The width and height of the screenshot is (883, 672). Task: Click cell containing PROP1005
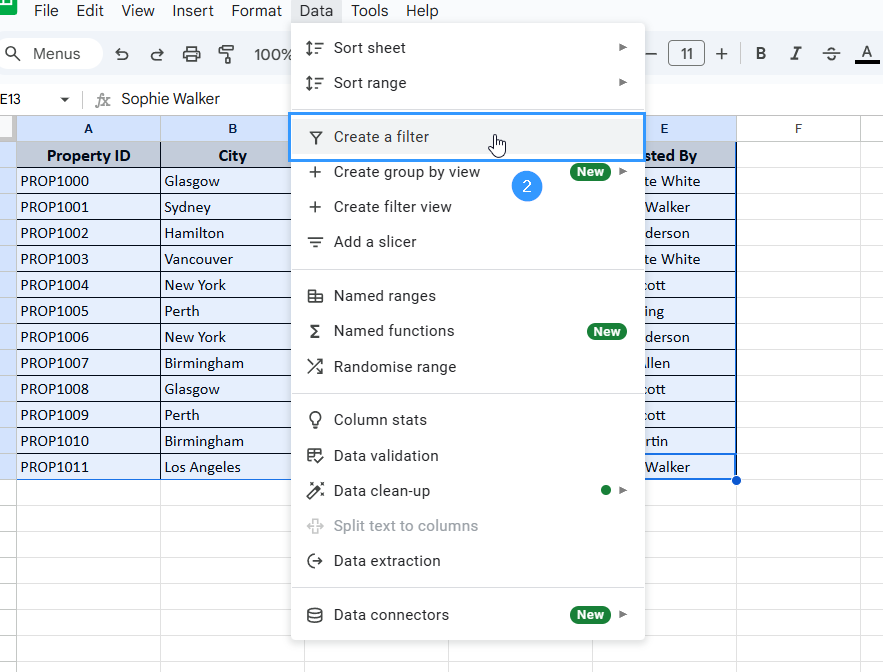(x=88, y=311)
